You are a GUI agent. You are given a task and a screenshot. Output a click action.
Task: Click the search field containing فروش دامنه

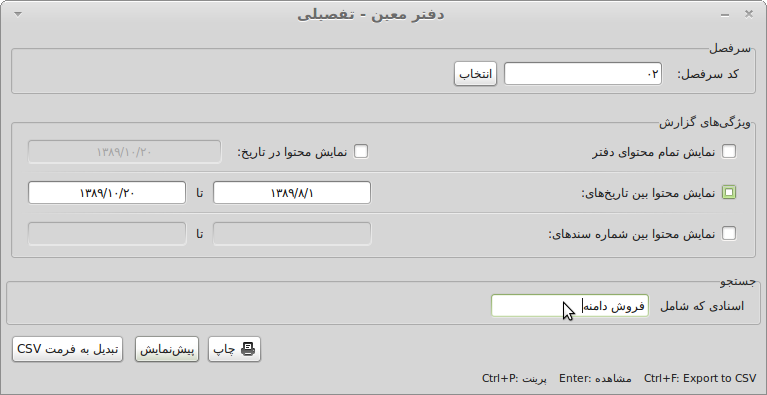tap(570, 306)
